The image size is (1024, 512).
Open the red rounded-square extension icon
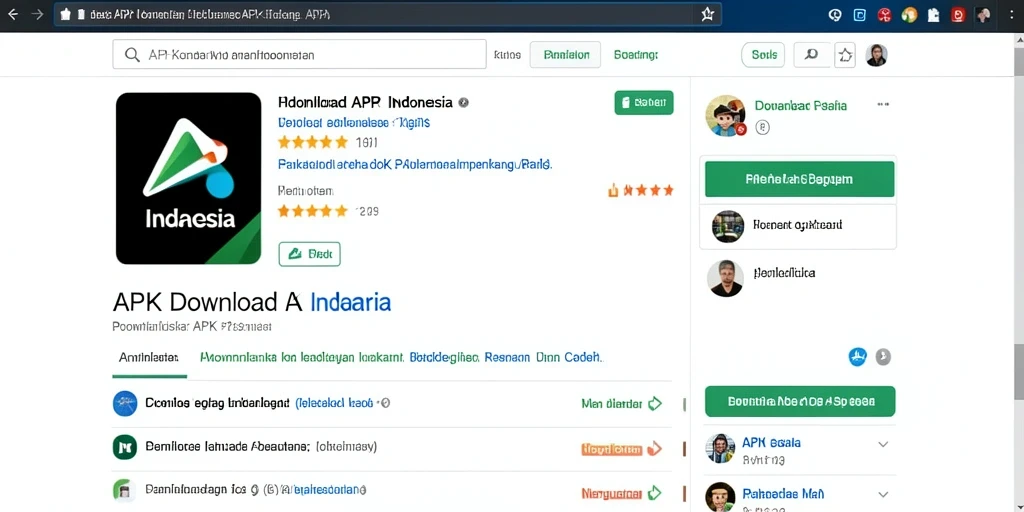coord(958,15)
